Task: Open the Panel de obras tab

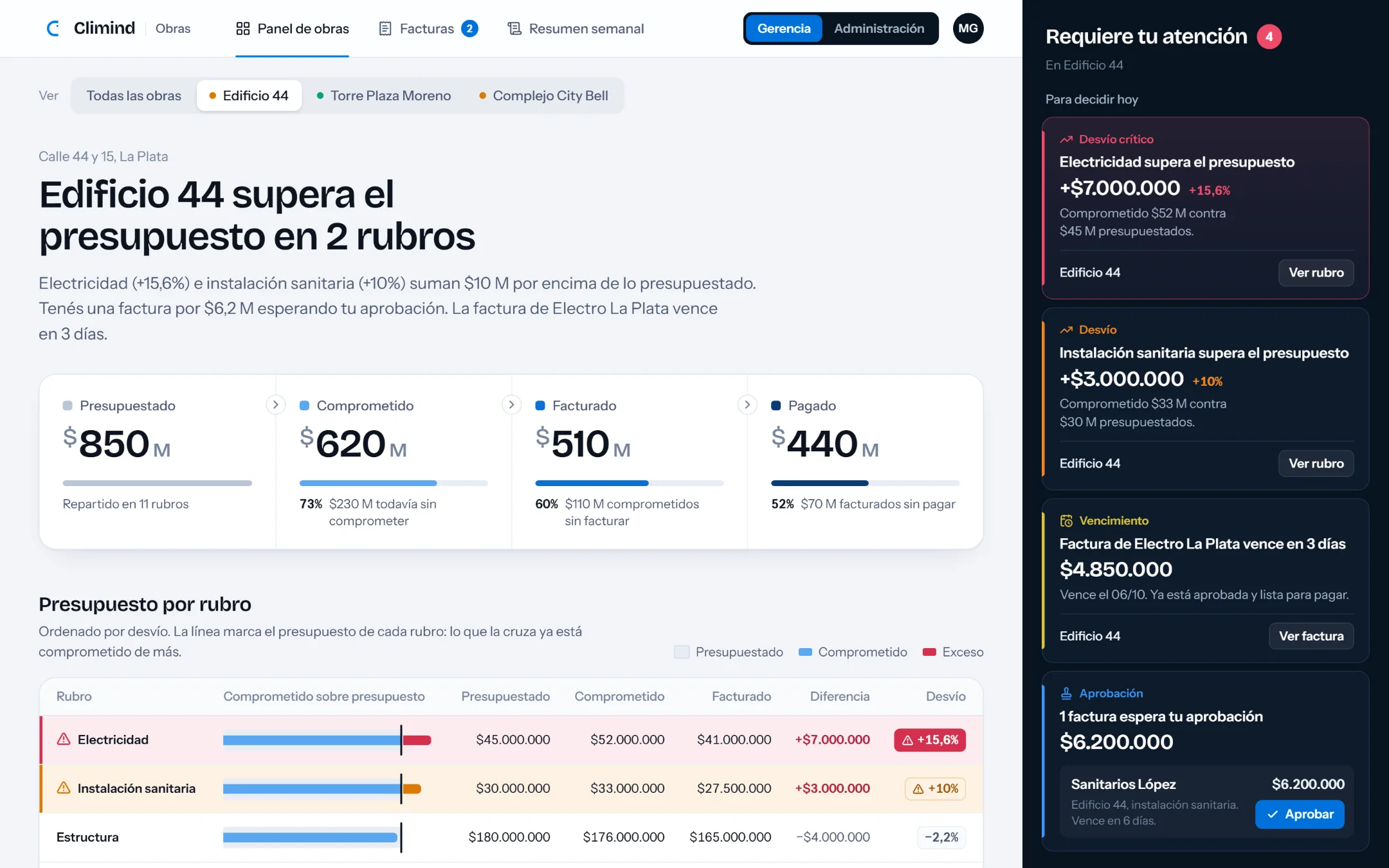Action: point(293,28)
